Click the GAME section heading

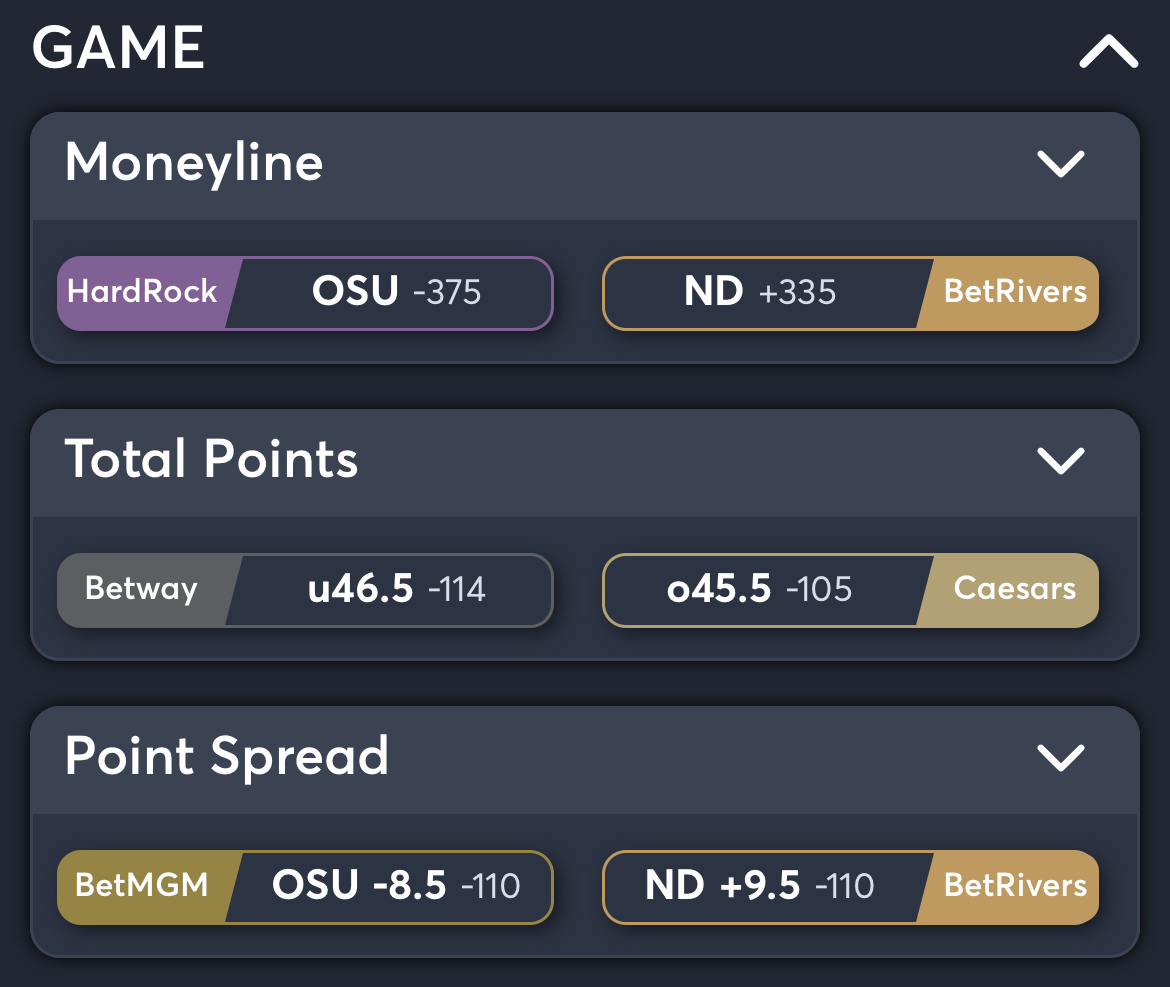click(x=117, y=47)
